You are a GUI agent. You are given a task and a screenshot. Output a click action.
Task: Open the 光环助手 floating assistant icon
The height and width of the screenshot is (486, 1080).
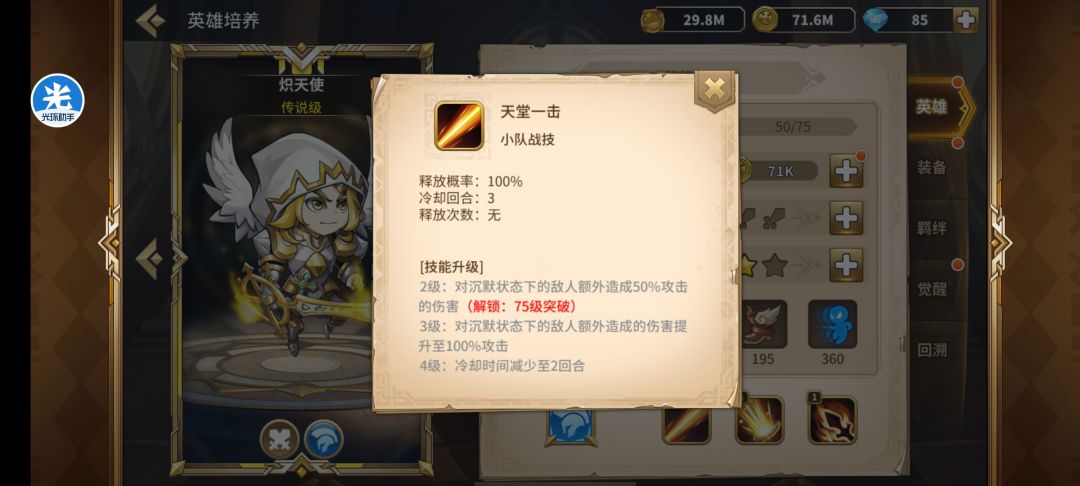click(57, 101)
